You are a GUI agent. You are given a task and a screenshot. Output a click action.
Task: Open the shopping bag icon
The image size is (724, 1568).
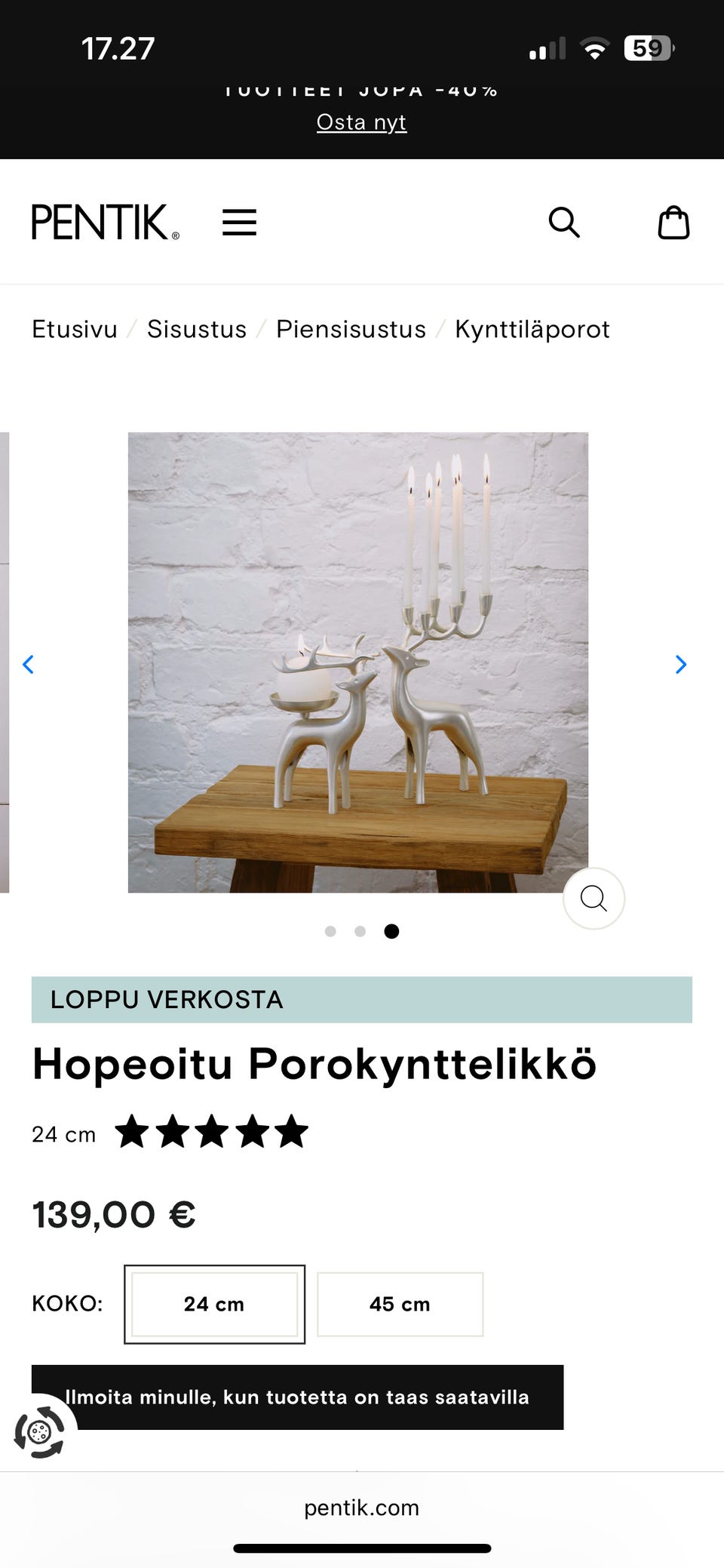pyautogui.click(x=673, y=223)
